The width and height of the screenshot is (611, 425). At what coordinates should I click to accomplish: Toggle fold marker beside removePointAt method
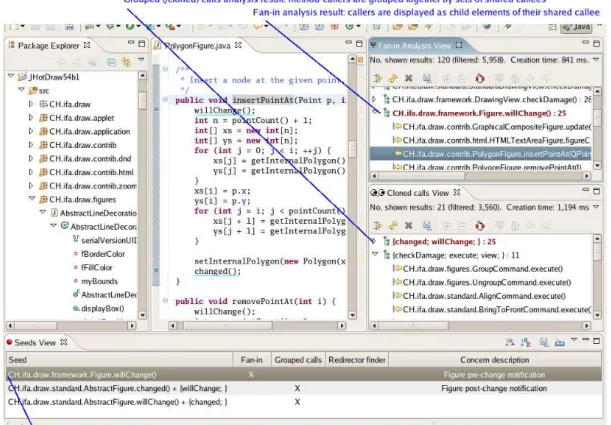tap(165, 301)
